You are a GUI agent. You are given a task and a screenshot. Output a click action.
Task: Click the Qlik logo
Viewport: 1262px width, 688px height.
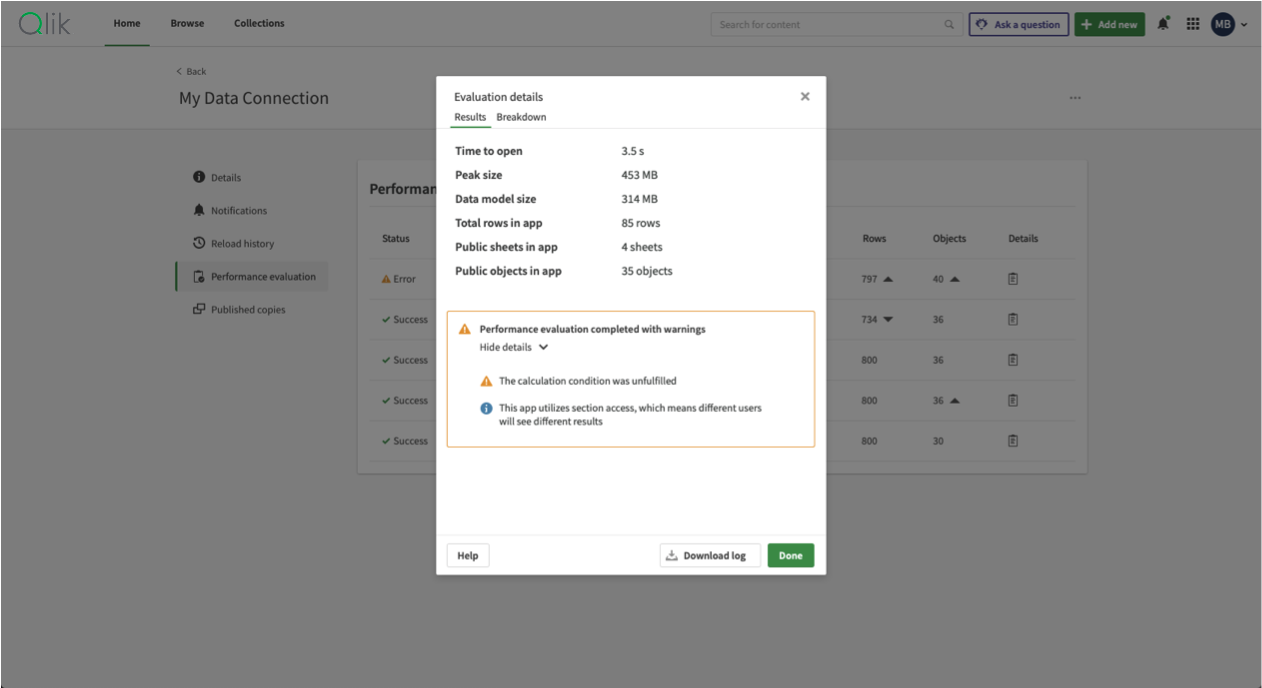pos(45,24)
